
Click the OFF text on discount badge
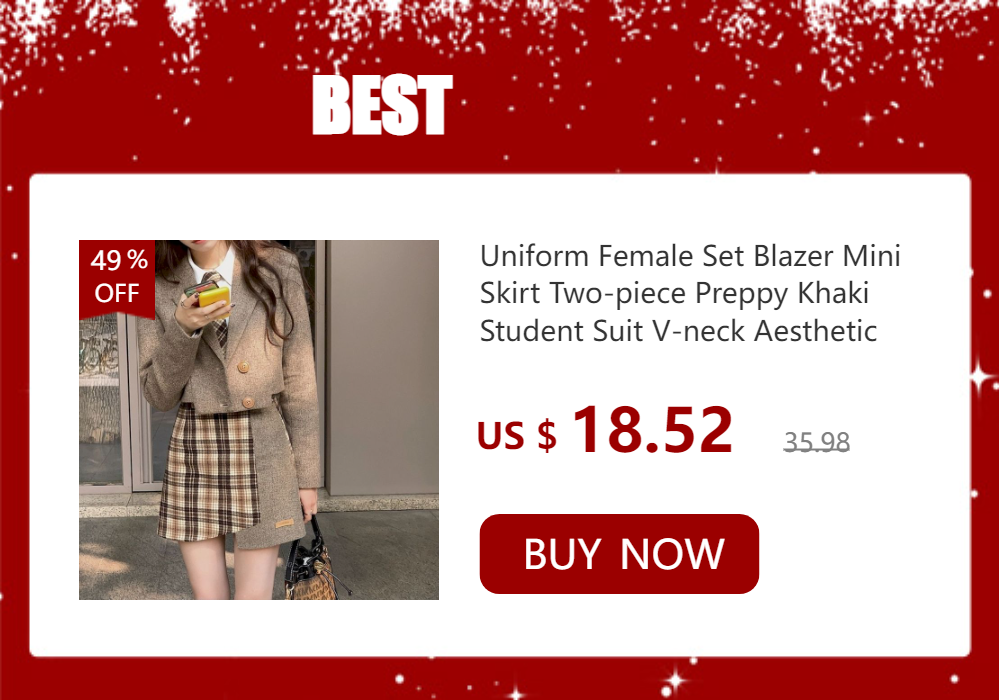[117, 293]
